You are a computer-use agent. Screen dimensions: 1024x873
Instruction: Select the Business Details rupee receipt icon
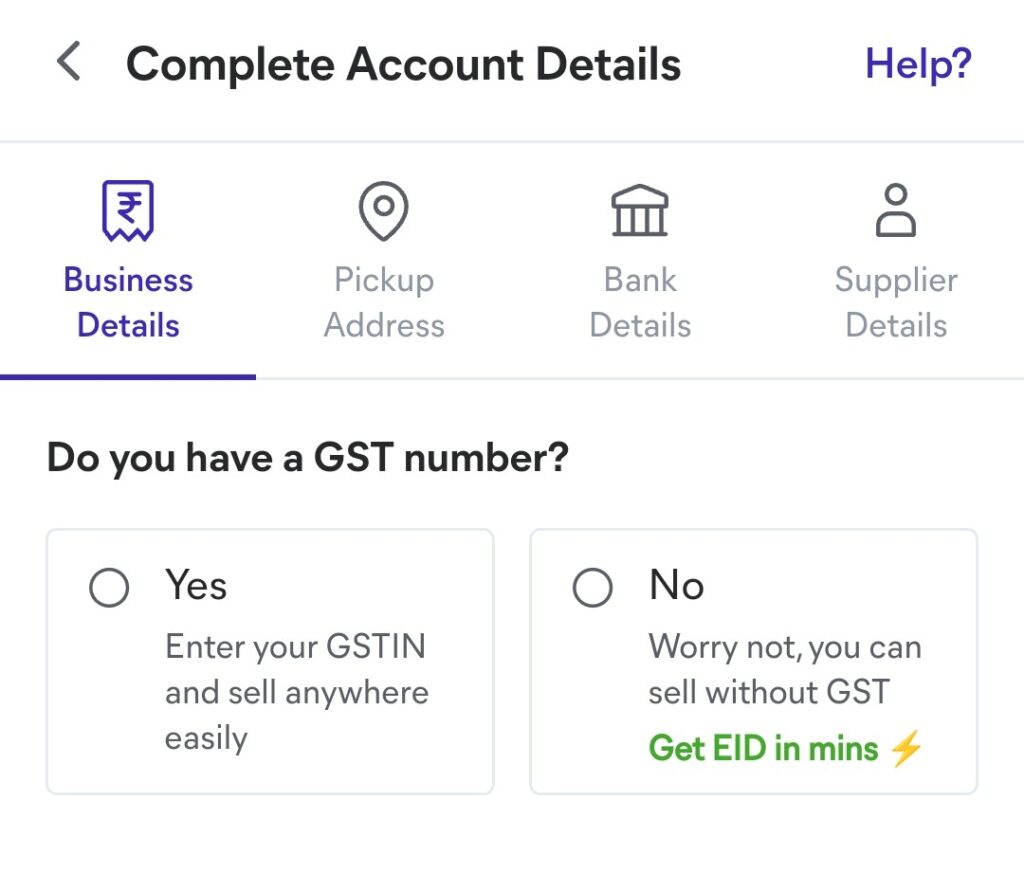point(128,209)
